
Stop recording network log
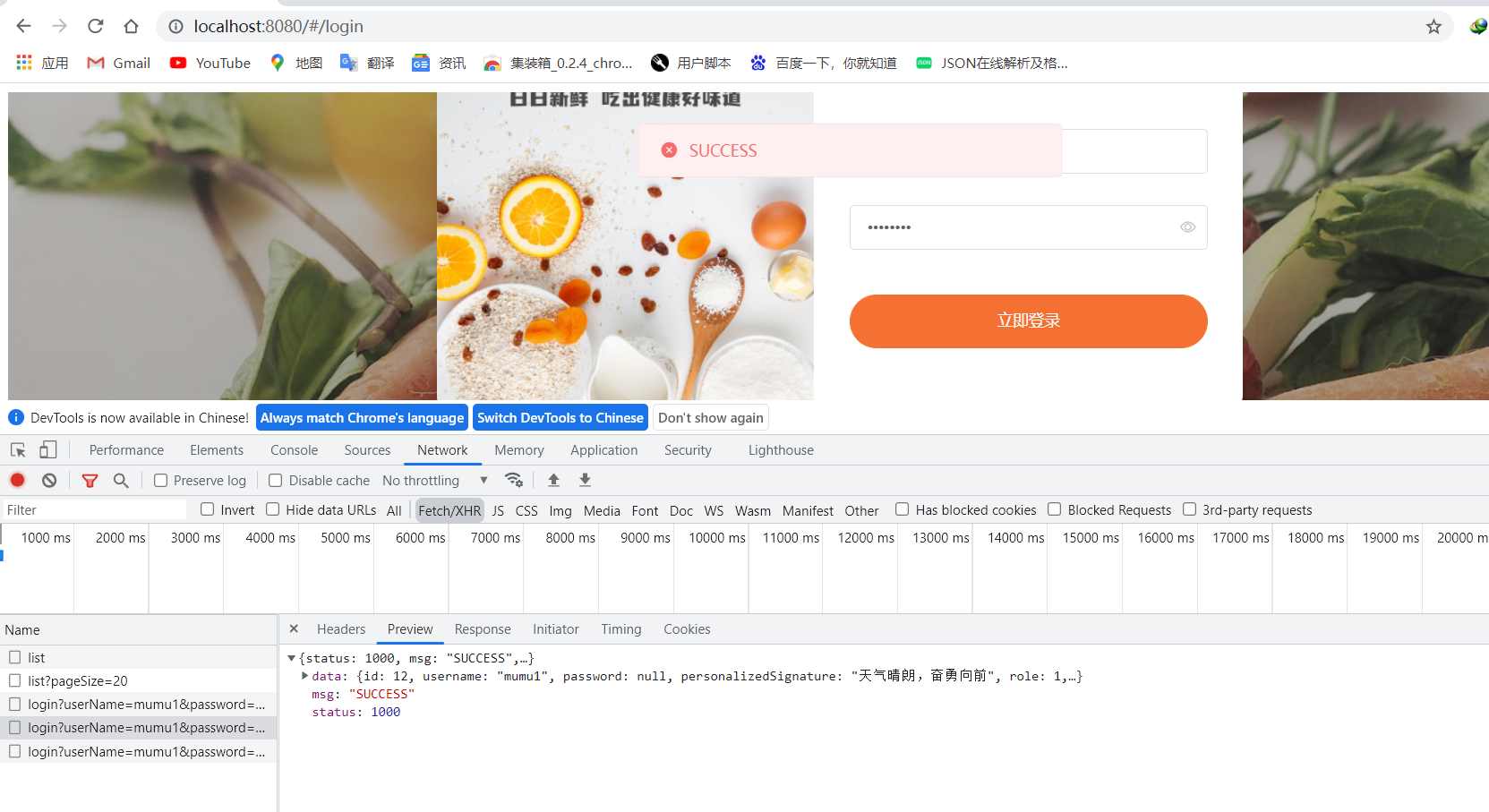(x=17, y=480)
